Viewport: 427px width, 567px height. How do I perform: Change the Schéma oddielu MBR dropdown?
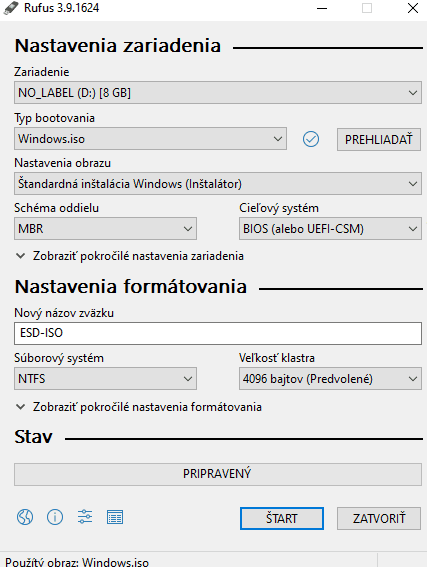pos(105,229)
